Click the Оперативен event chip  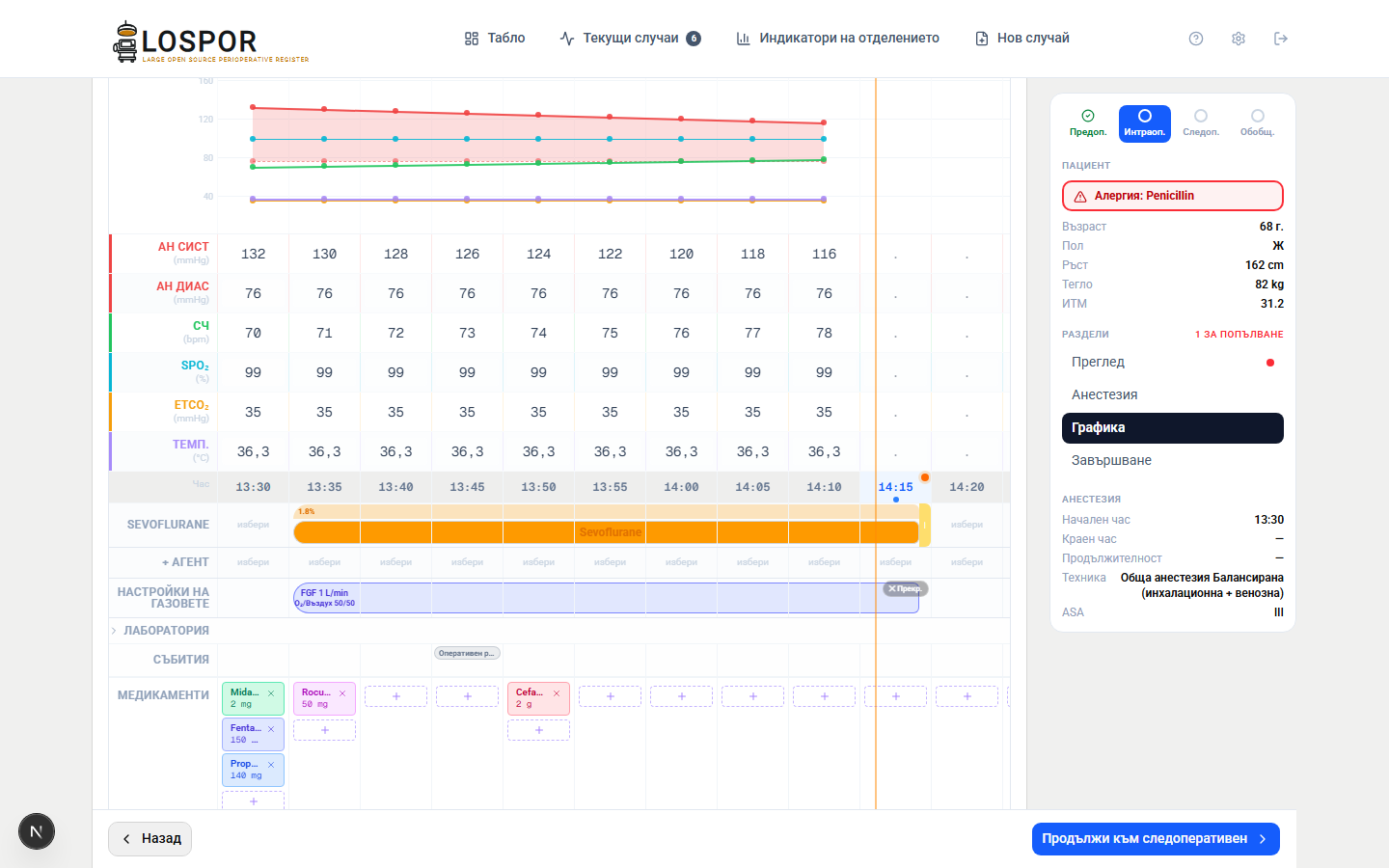(x=467, y=654)
